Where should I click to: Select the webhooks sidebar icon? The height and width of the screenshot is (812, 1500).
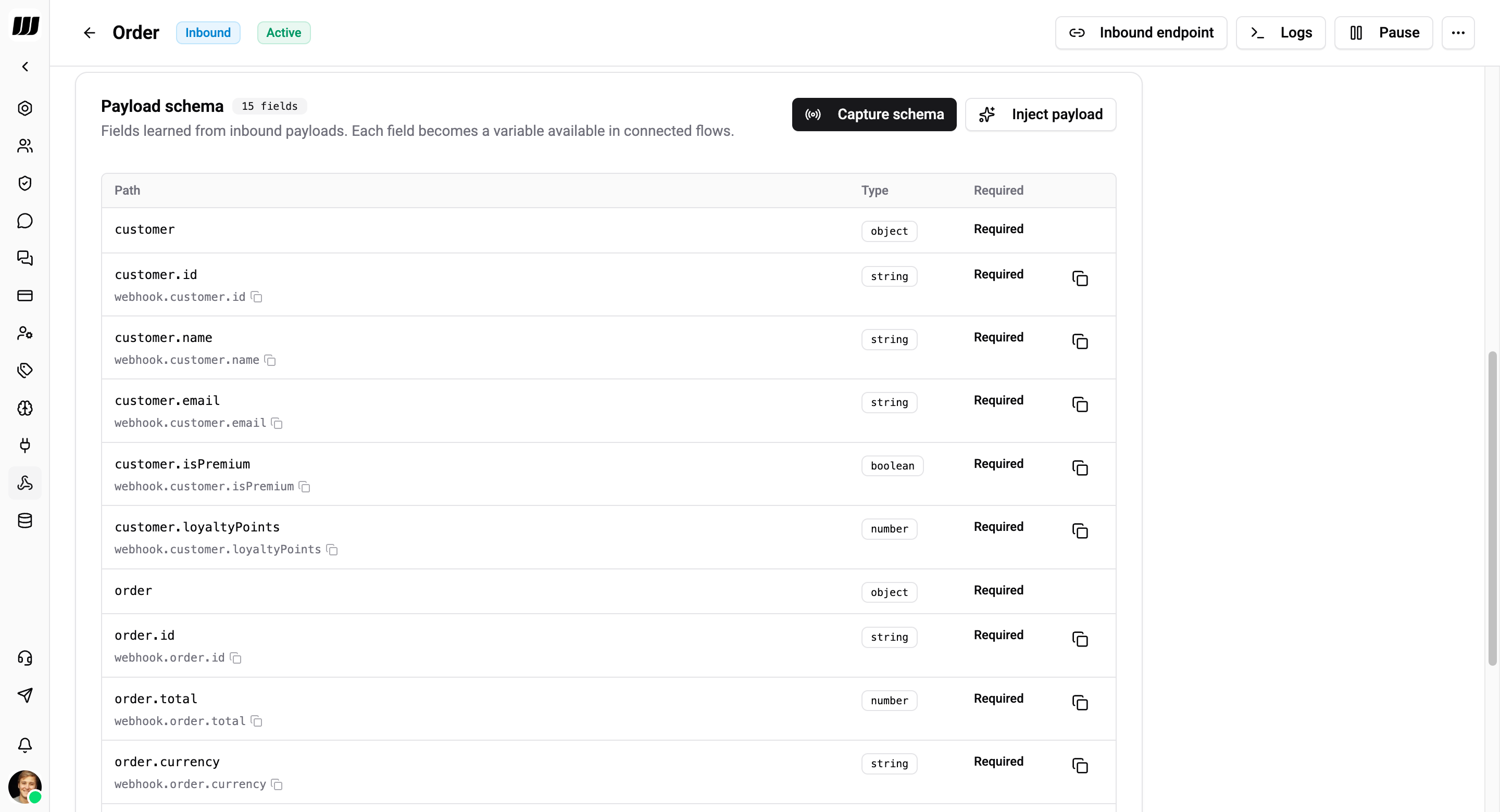(25, 483)
